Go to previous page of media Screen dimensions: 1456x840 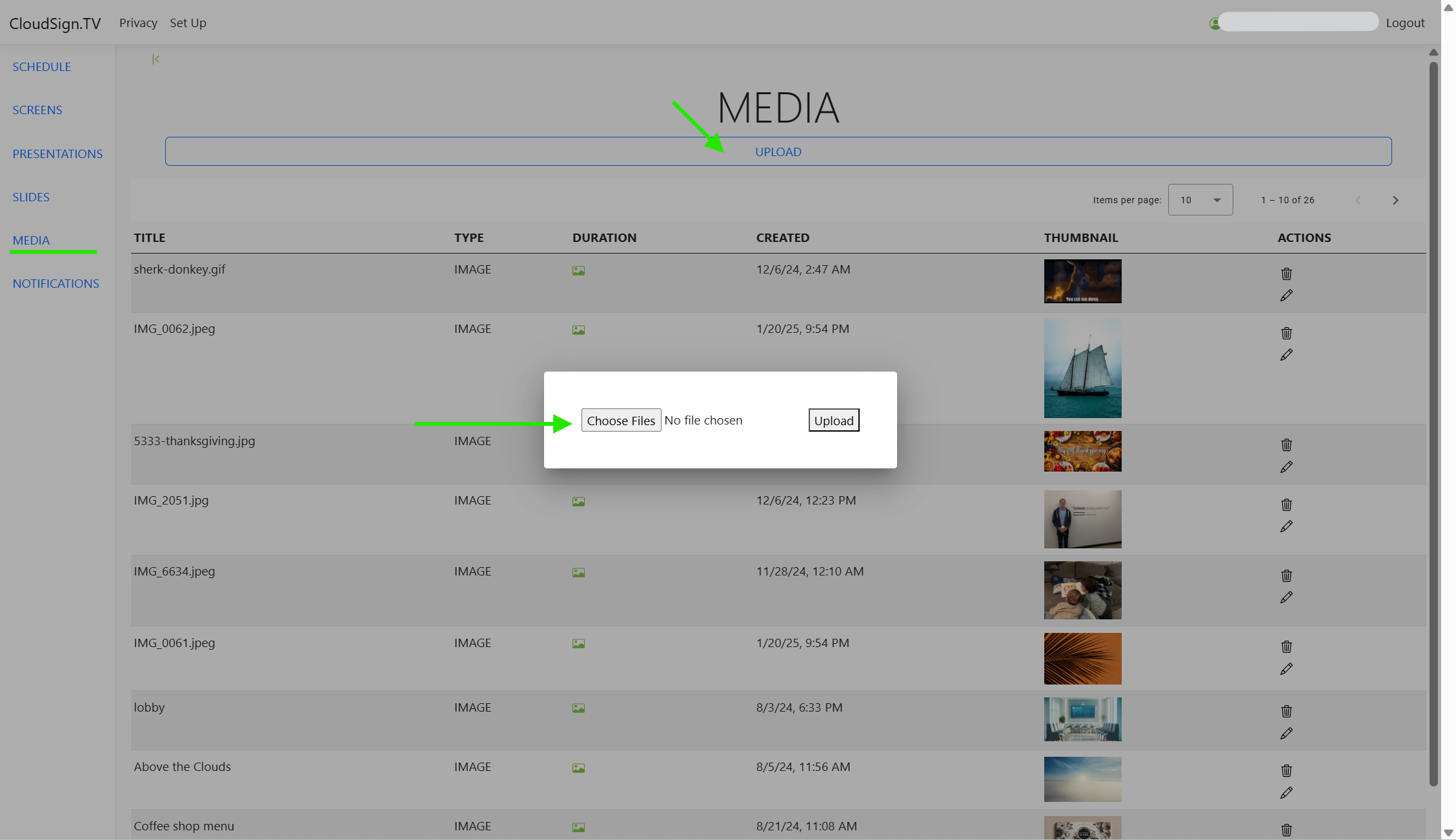click(x=1358, y=201)
